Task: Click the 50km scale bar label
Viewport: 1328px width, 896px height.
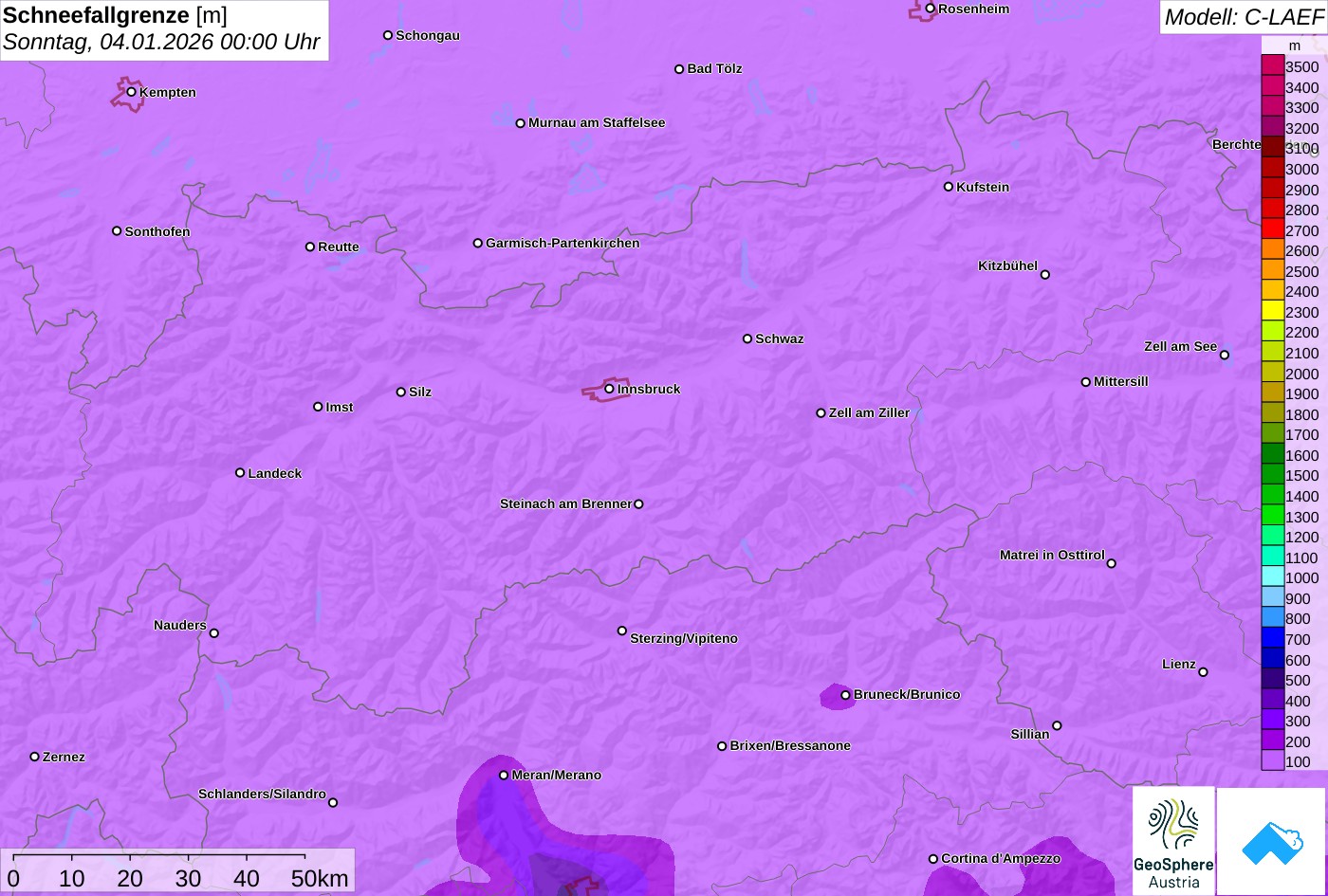Action: point(320,878)
